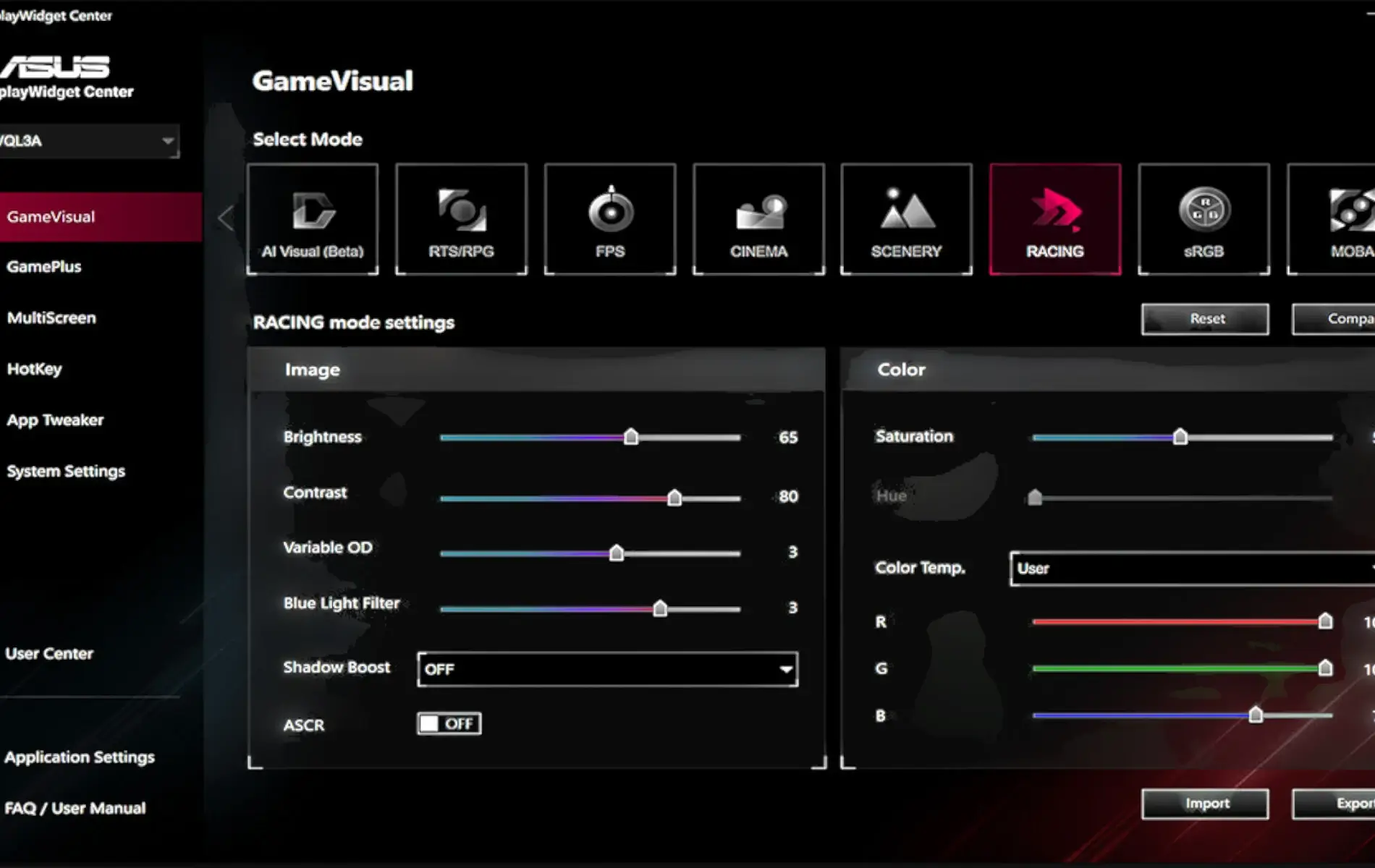Click the Saturation slider

pos(1182,437)
